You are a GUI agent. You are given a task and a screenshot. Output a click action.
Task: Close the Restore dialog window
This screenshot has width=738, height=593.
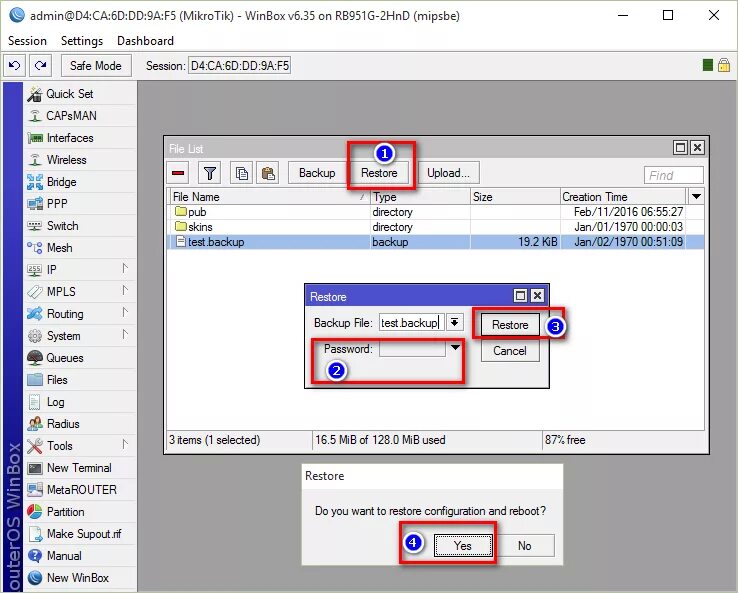[x=537, y=296]
